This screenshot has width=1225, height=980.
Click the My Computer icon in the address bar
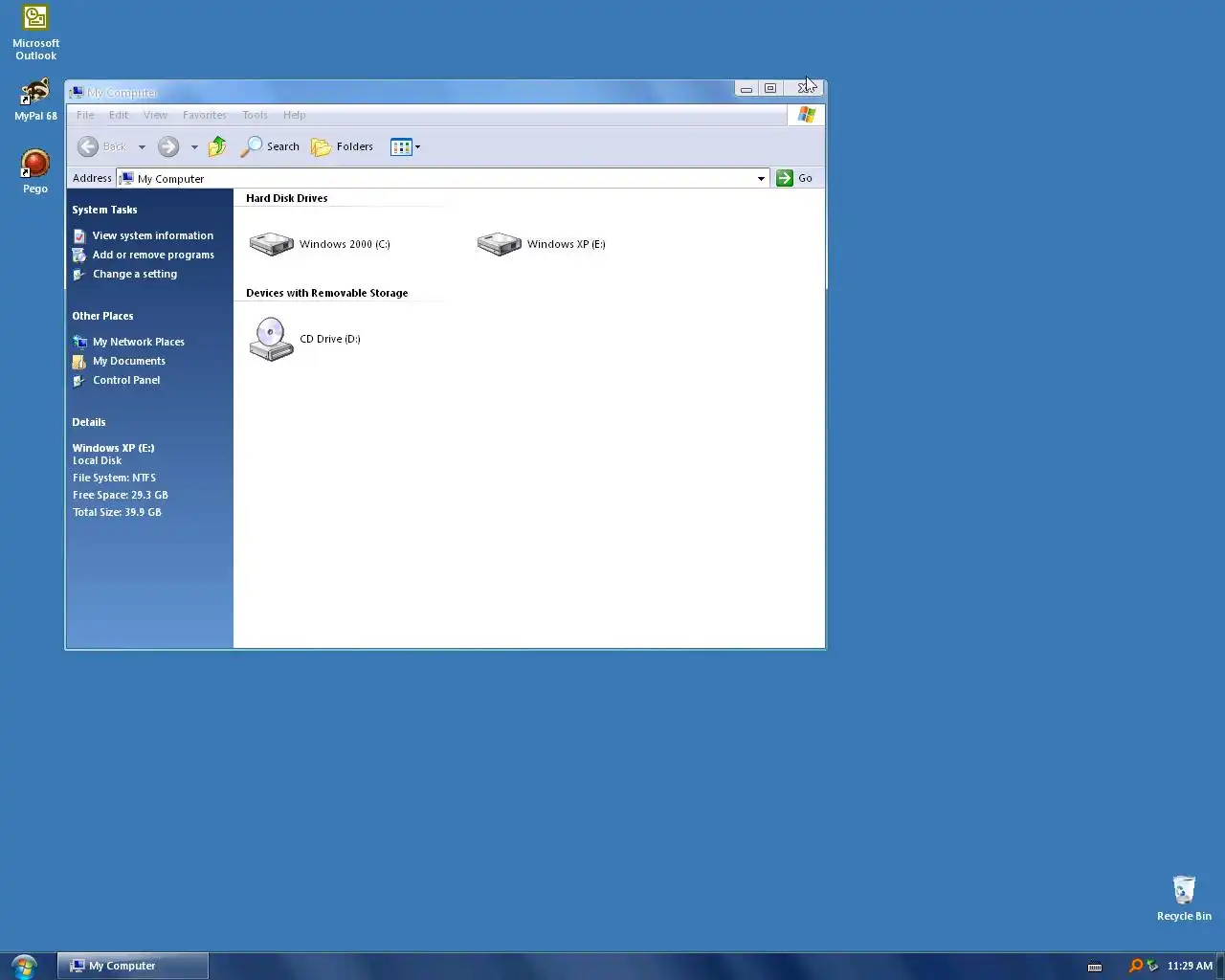pyautogui.click(x=127, y=178)
